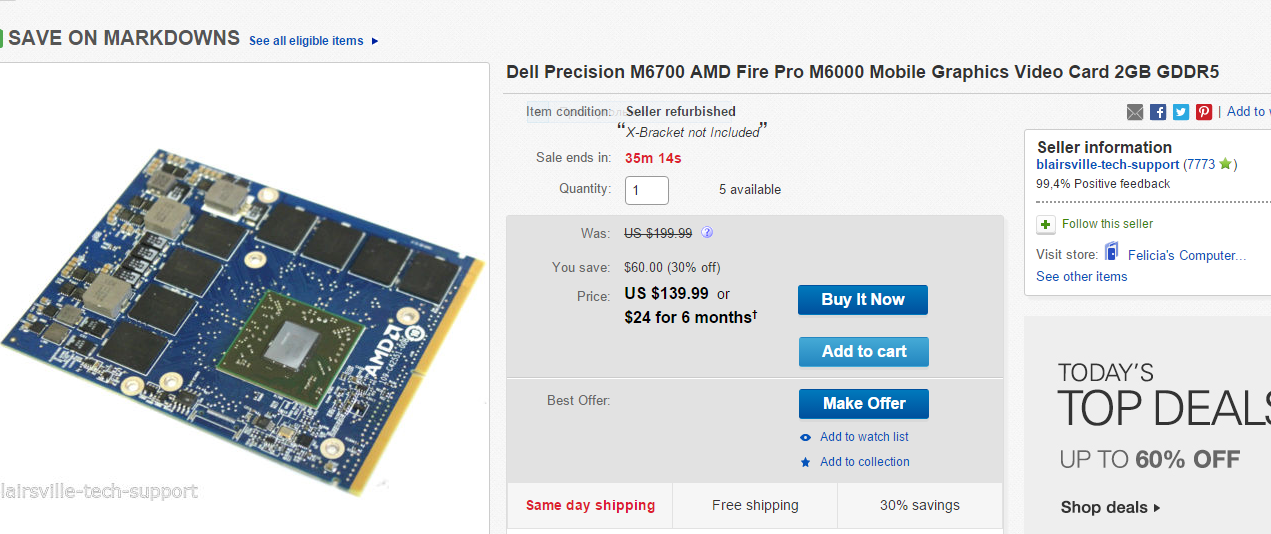
Task: Open the Felicia's Computer store link
Action: pyautogui.click(x=1186, y=255)
